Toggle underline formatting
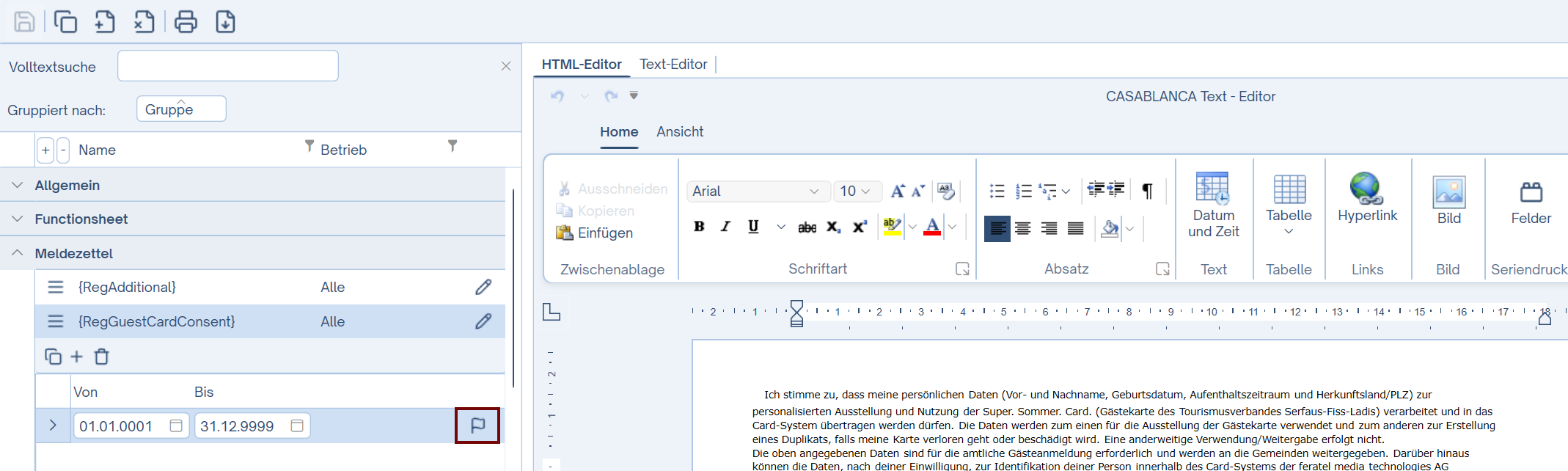1568x471 pixels. point(753,227)
